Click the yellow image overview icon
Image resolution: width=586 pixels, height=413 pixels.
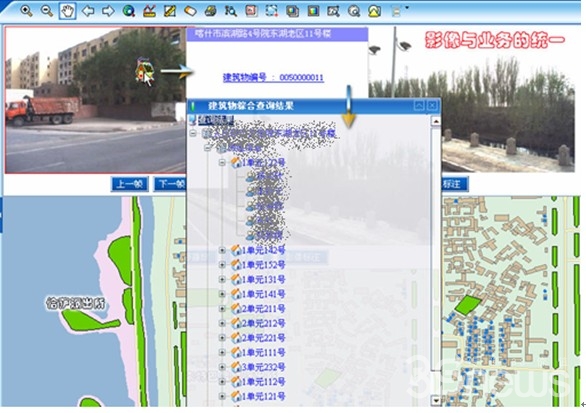pyautogui.click(x=374, y=11)
